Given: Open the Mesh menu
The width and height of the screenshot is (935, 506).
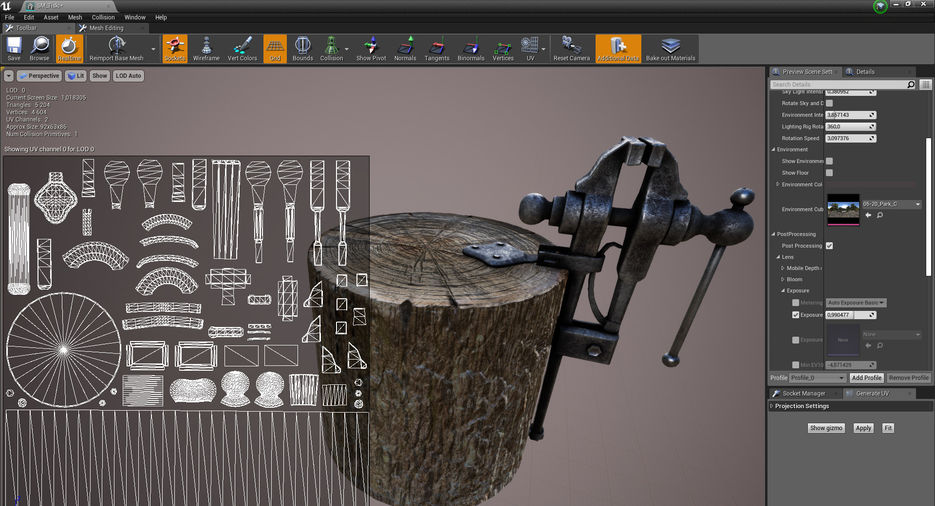Looking at the screenshot, I should (75, 17).
